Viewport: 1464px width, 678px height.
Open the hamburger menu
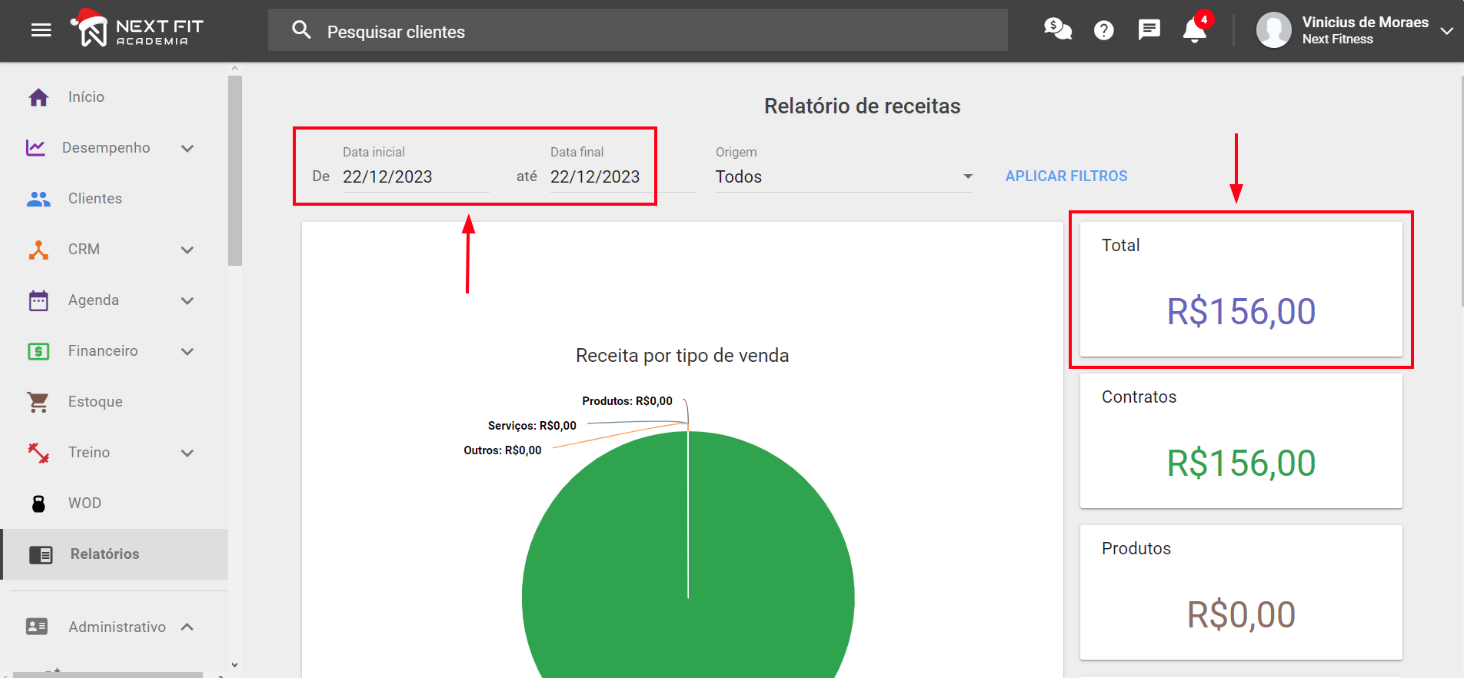[41, 30]
